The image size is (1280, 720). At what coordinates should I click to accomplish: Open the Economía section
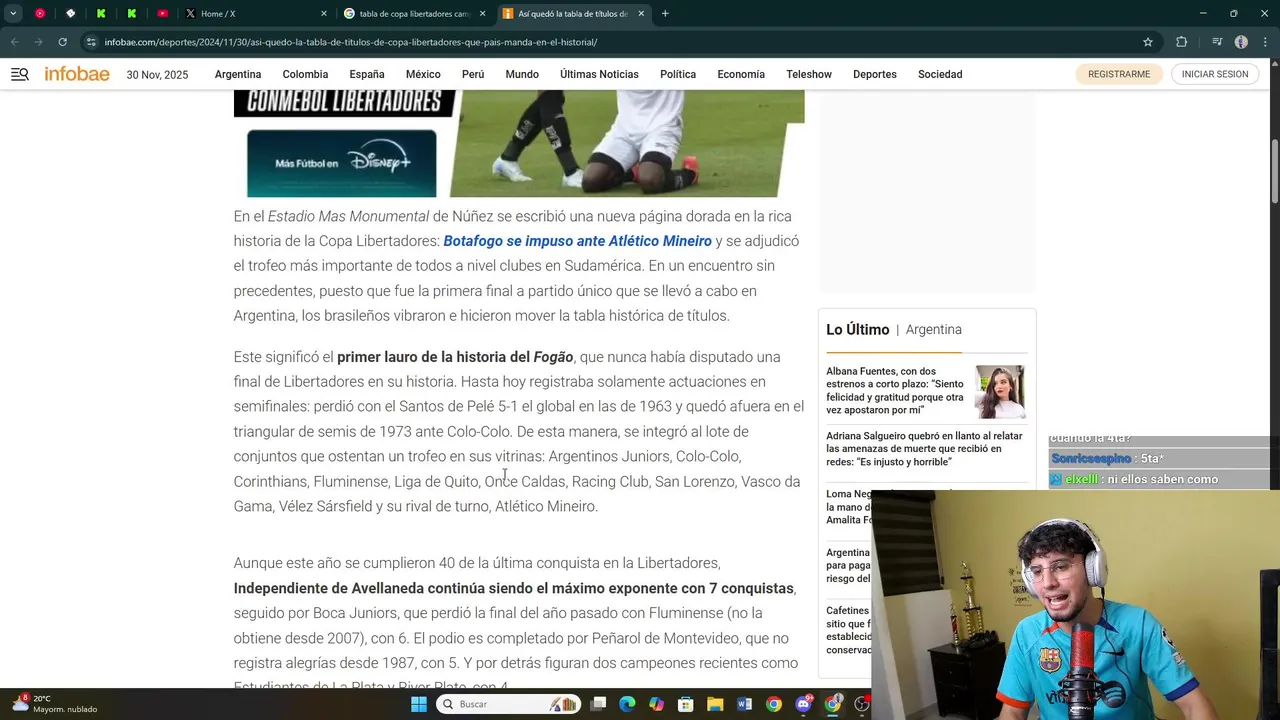point(741,74)
